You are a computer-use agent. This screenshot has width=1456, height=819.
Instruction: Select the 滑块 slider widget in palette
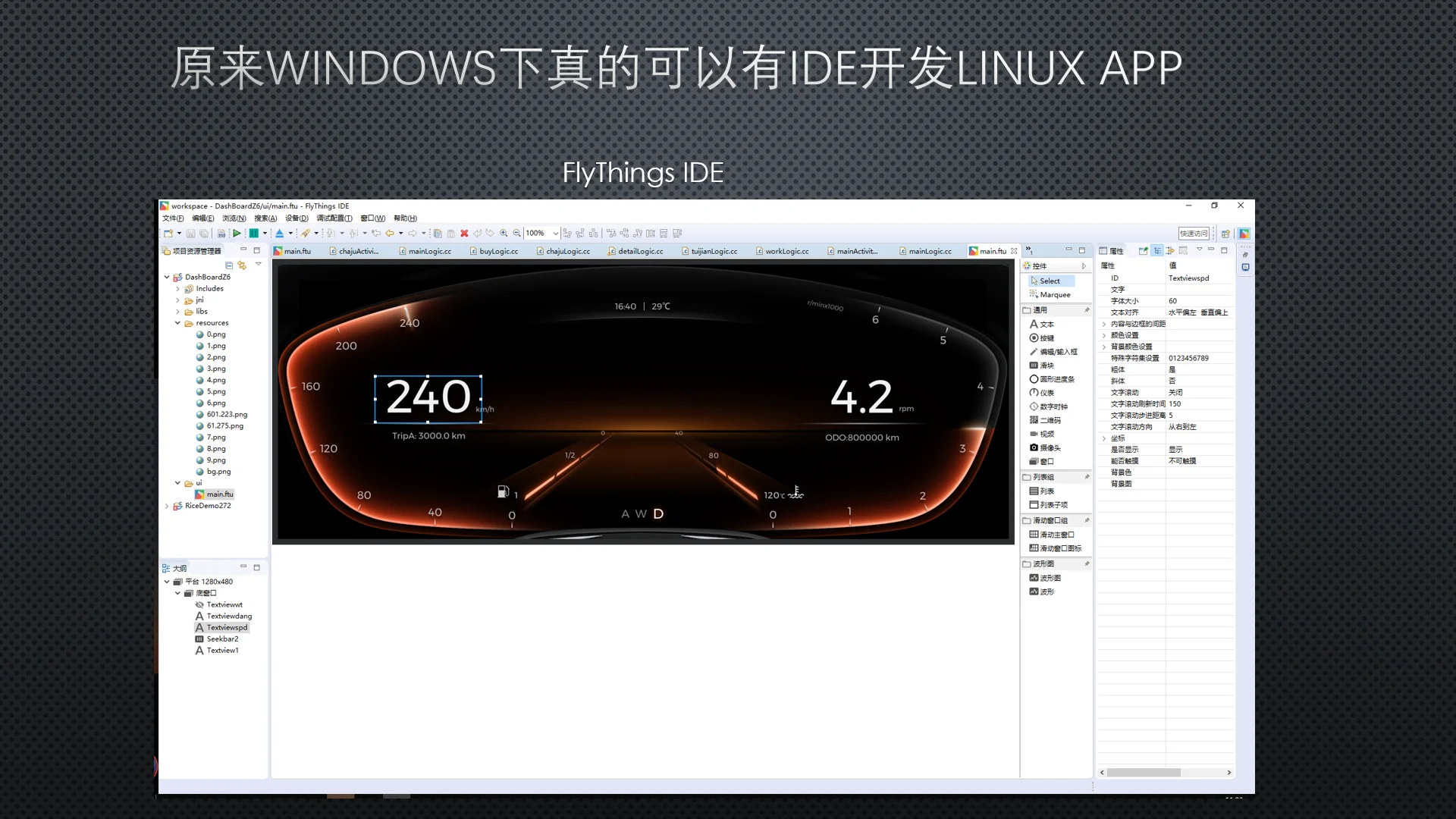pyautogui.click(x=1042, y=366)
